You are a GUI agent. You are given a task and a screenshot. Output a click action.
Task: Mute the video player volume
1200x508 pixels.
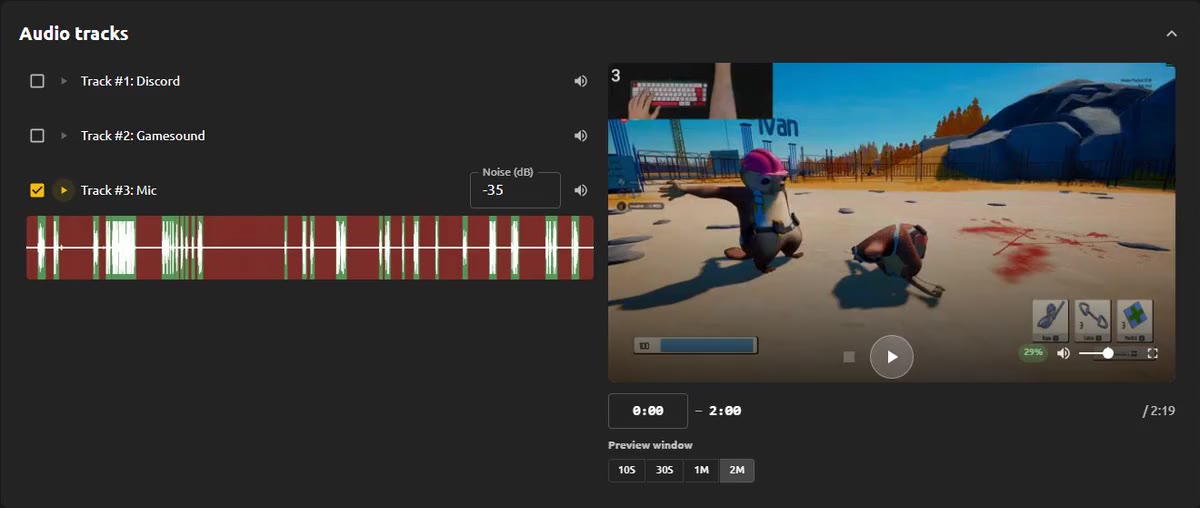tap(1063, 353)
